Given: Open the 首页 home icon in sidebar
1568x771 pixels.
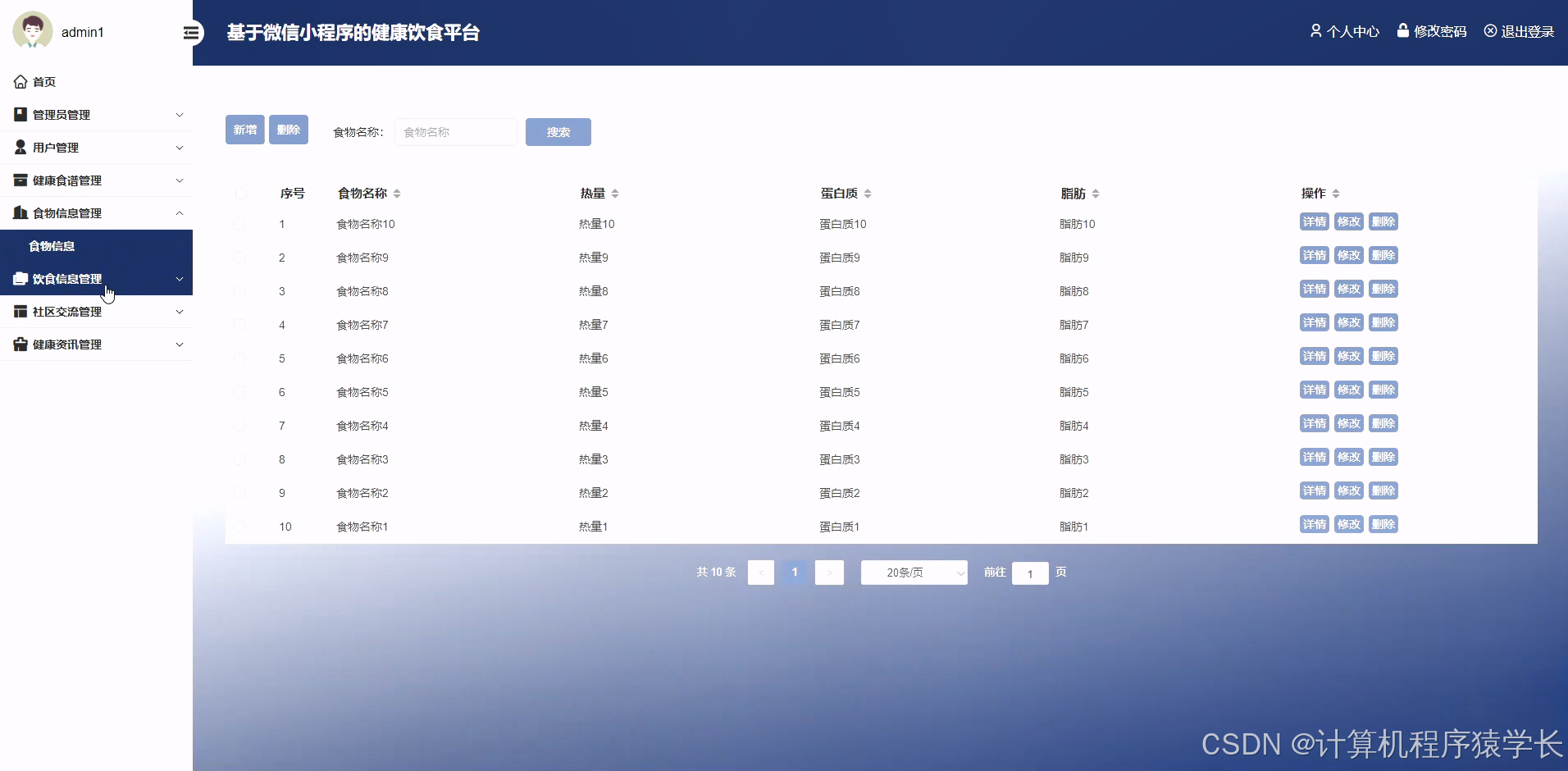Looking at the screenshot, I should point(20,81).
